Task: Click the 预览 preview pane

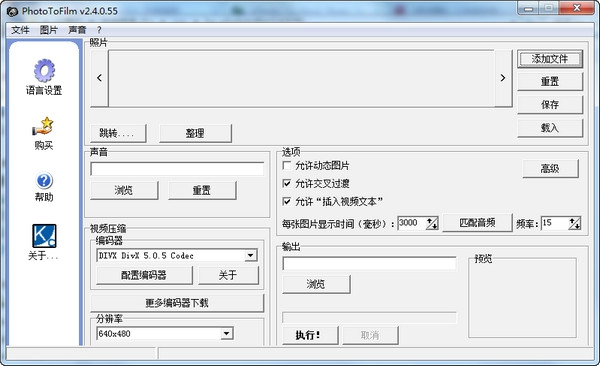Action: [522, 298]
